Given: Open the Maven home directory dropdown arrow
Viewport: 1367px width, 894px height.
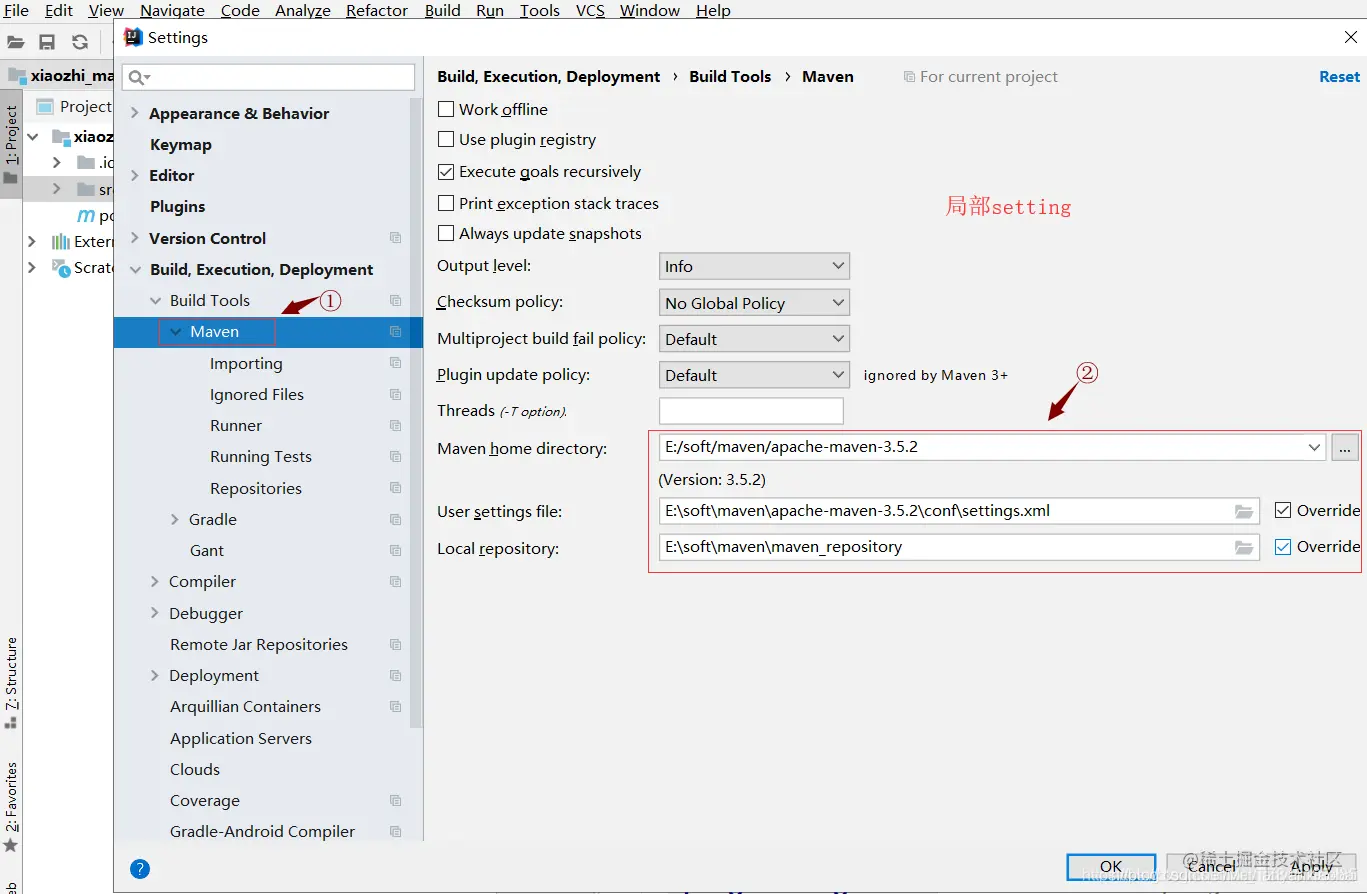Looking at the screenshot, I should (x=1315, y=447).
